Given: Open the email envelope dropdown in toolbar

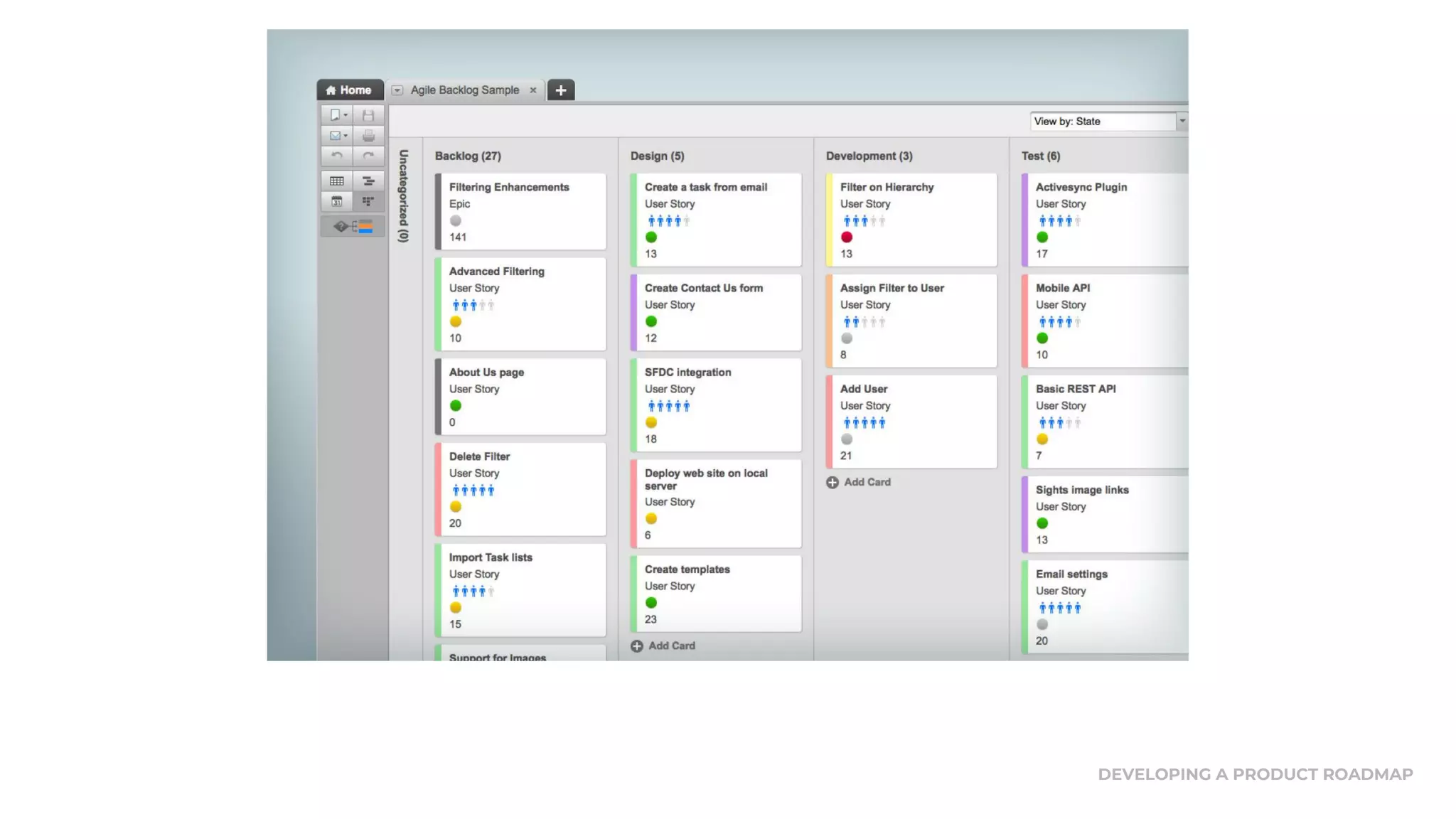Looking at the screenshot, I should [x=338, y=135].
